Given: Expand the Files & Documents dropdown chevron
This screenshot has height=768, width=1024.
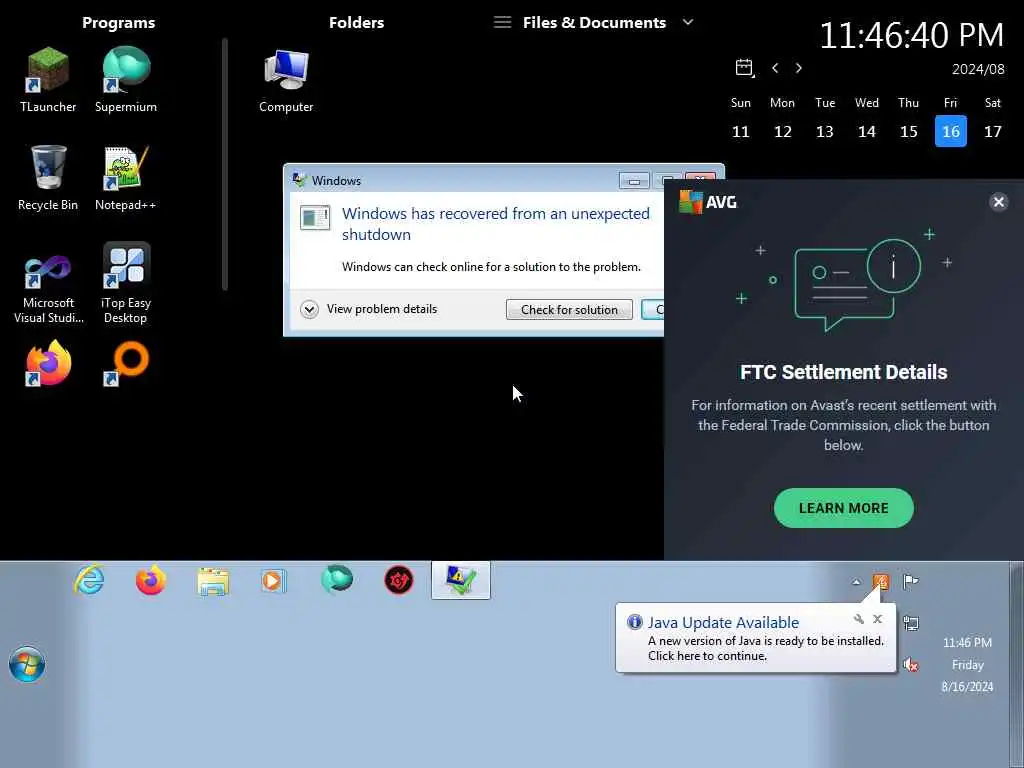Looking at the screenshot, I should pos(688,22).
